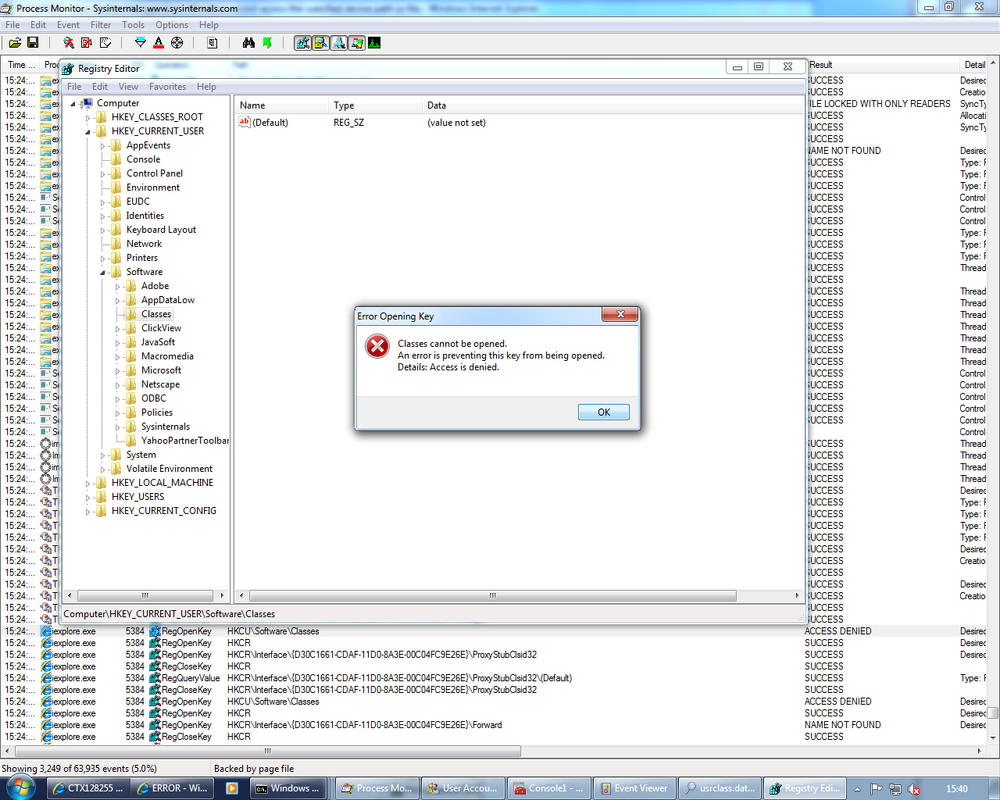Viewport: 1000px width, 800px height.
Task: Select the Classes key in tree
Action: point(156,314)
